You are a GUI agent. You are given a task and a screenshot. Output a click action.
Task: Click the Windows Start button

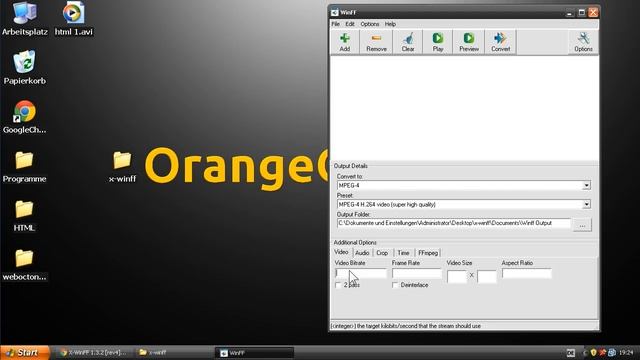[x=24, y=353]
